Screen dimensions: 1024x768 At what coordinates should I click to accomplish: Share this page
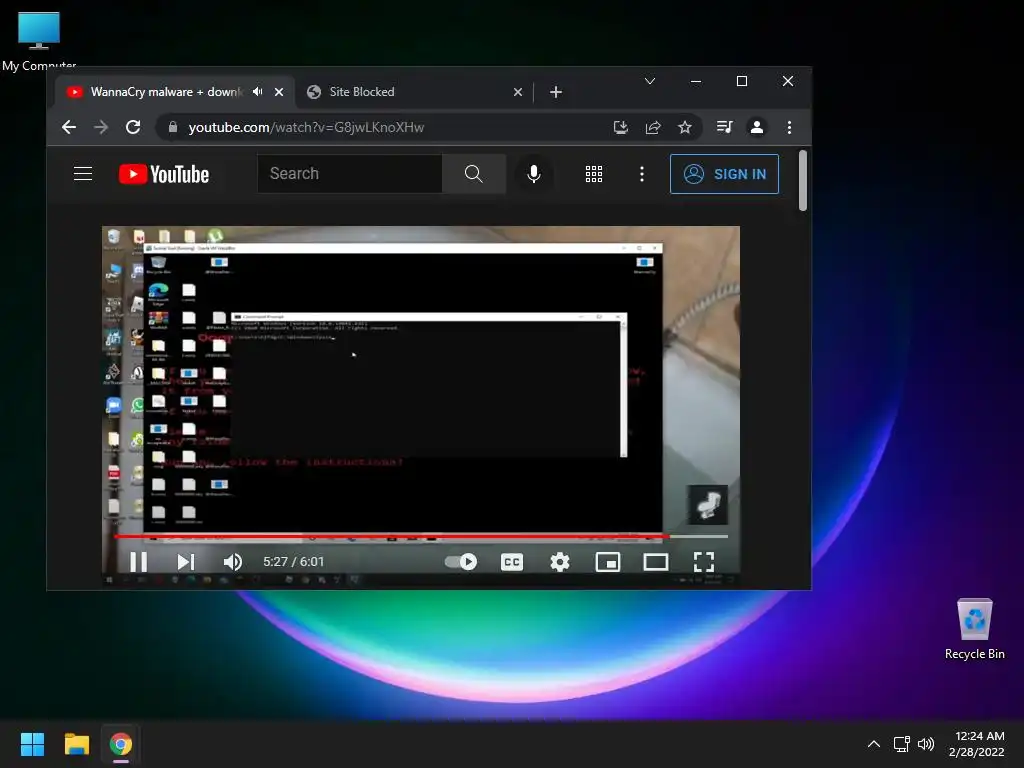pyautogui.click(x=653, y=127)
